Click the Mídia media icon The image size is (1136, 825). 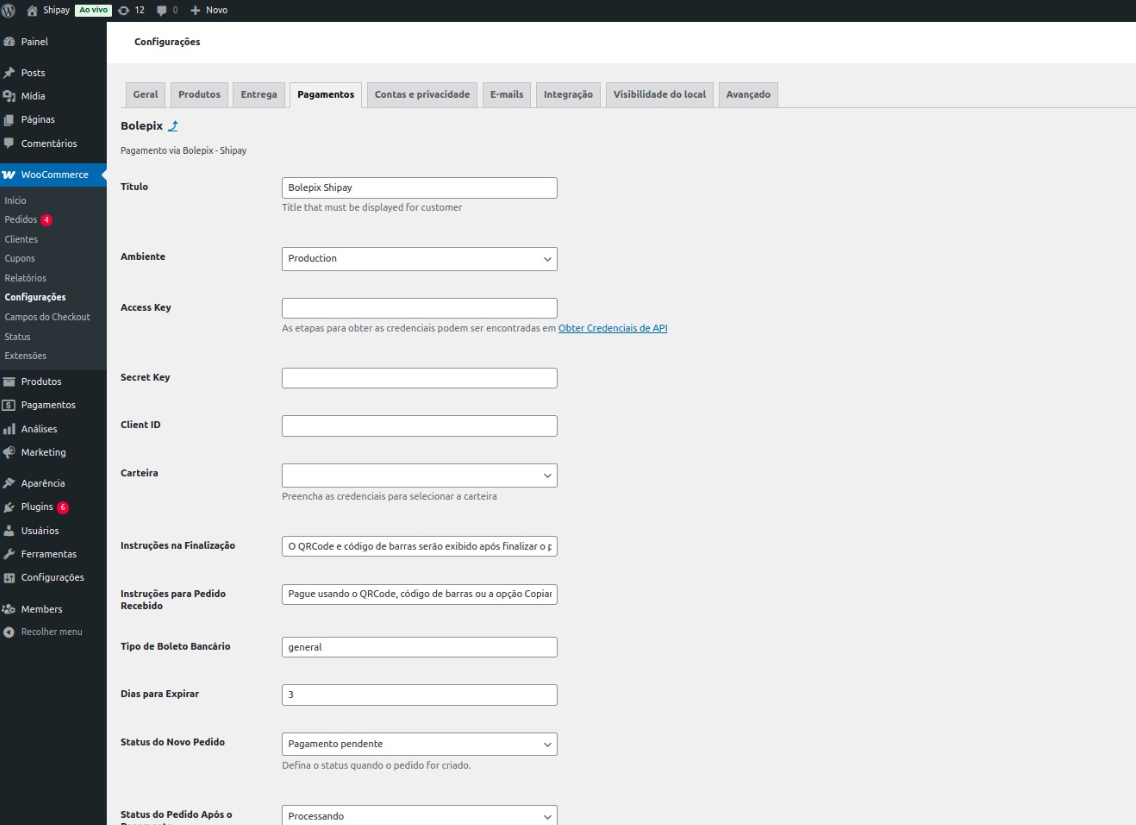coord(9,96)
